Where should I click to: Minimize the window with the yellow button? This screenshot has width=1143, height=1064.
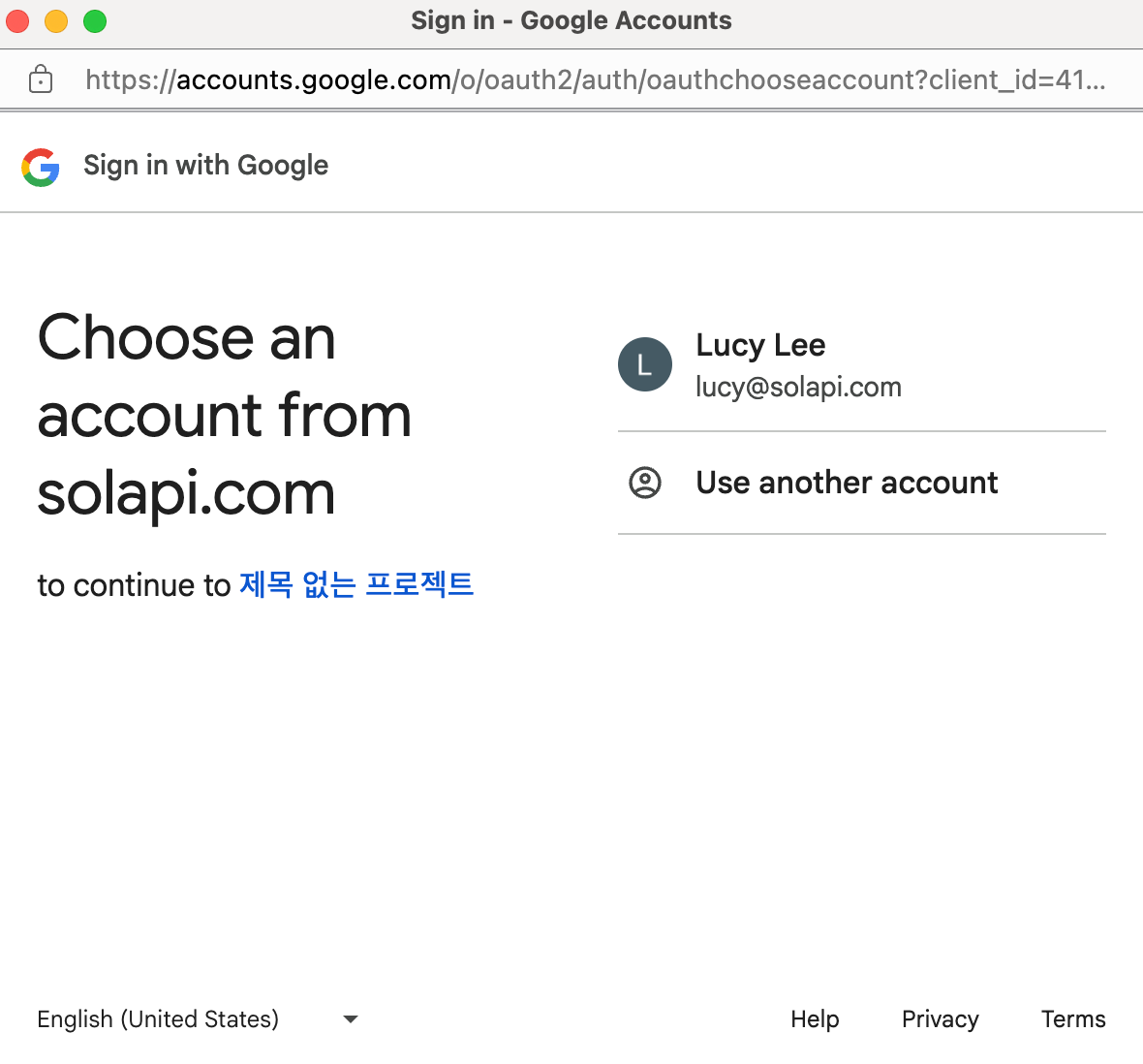coord(56,21)
